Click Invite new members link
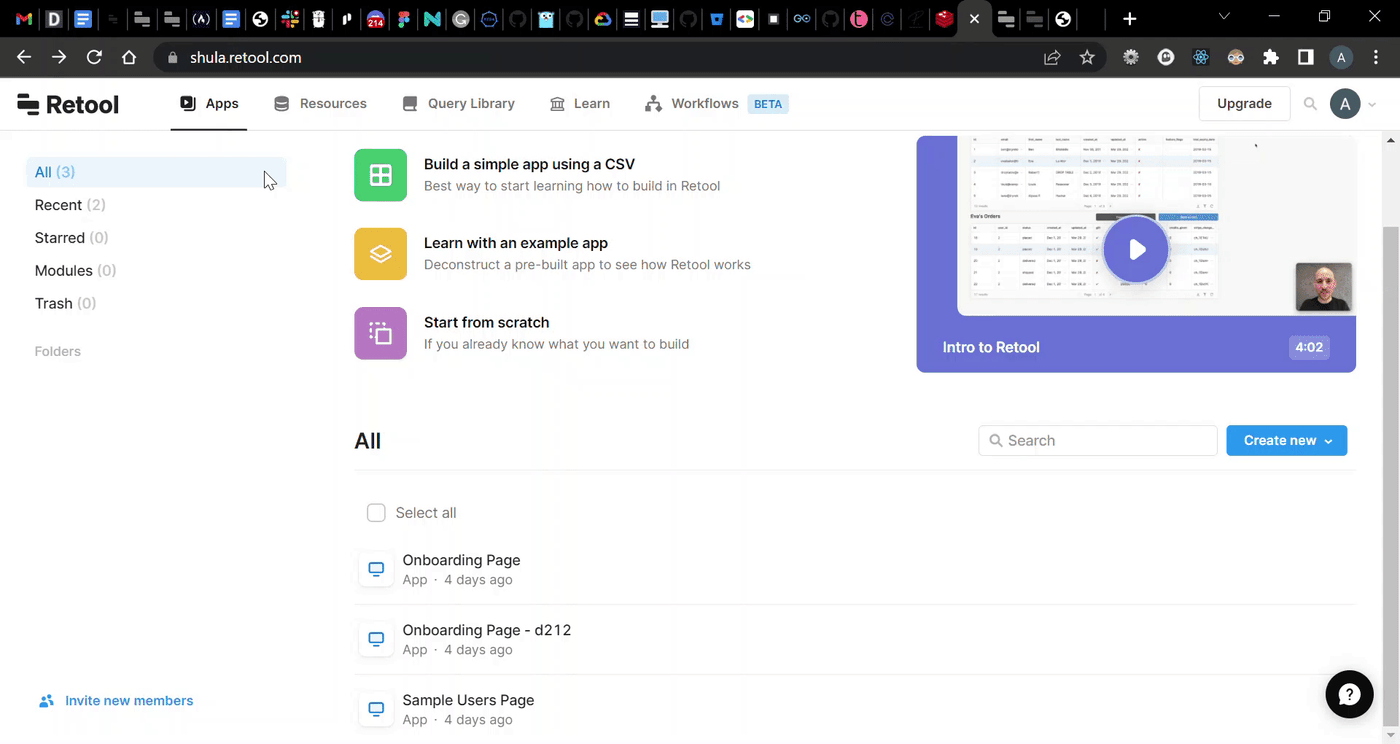The width and height of the screenshot is (1400, 744). pyautogui.click(x=129, y=701)
